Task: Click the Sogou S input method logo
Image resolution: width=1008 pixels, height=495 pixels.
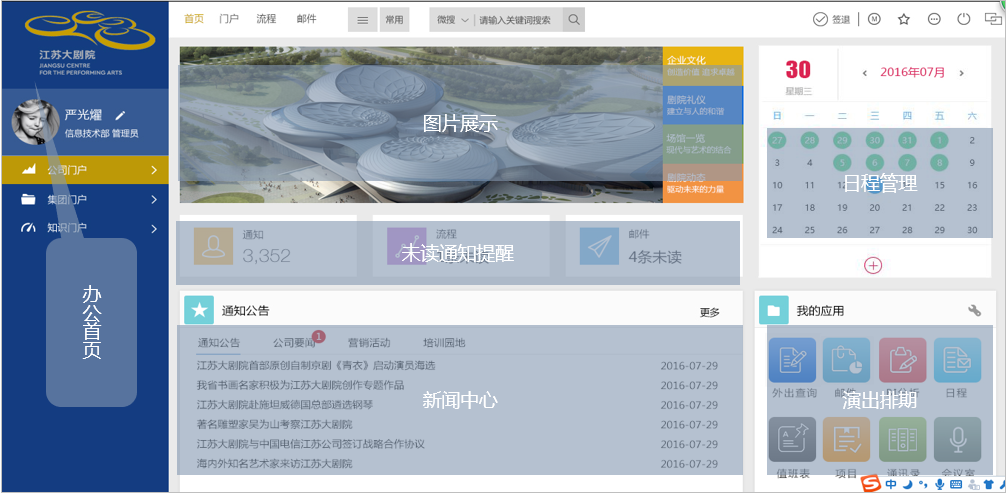Action: 870,483
